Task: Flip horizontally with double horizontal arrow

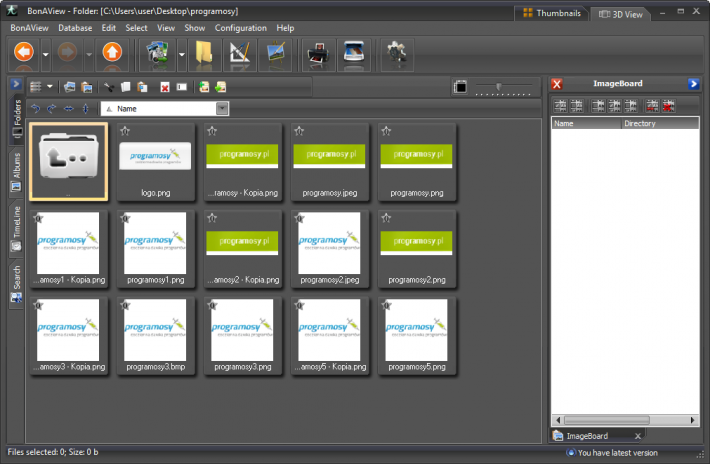Action: tap(68, 109)
